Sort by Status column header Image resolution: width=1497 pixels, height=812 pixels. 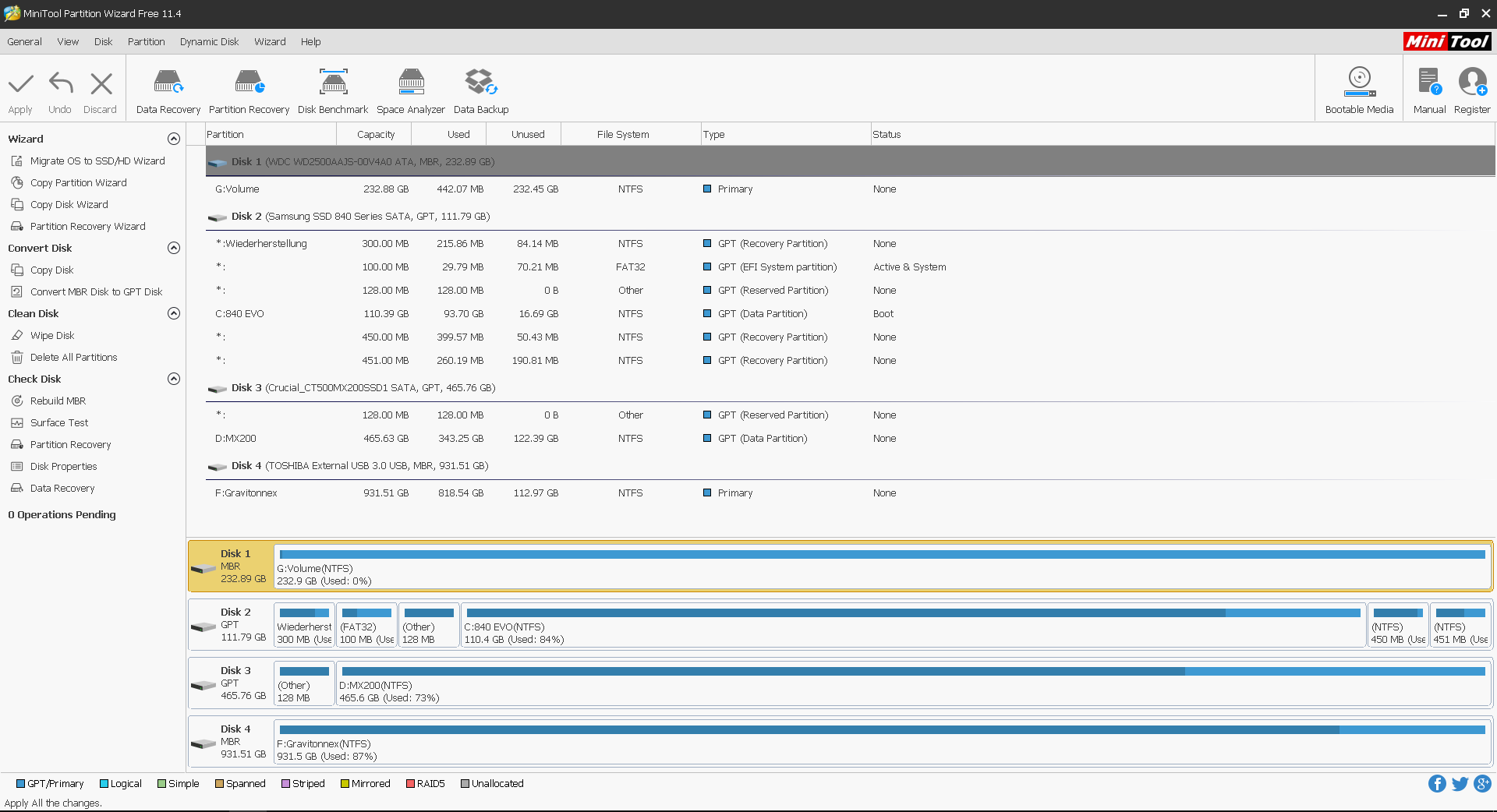coord(1183,135)
